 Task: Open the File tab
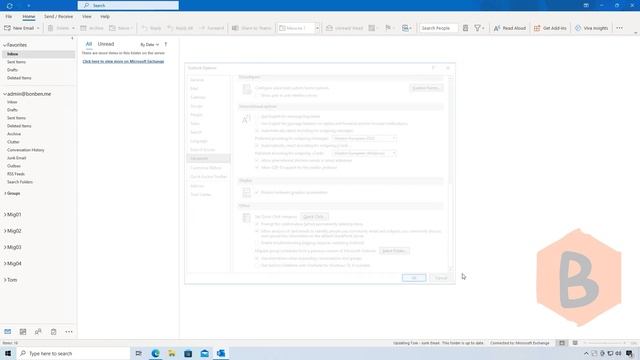click(x=9, y=17)
